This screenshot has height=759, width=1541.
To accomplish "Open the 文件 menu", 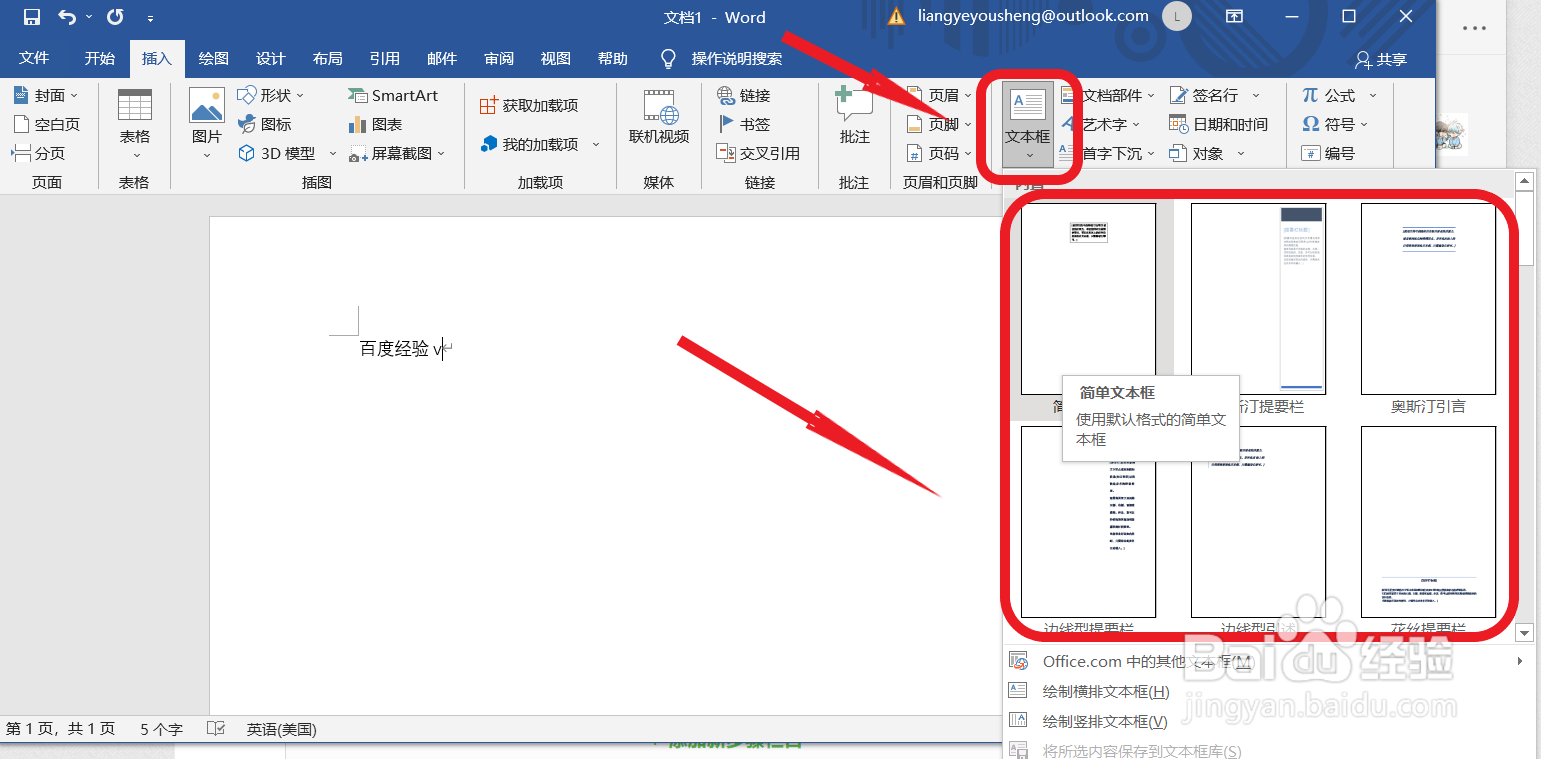I will [35, 58].
